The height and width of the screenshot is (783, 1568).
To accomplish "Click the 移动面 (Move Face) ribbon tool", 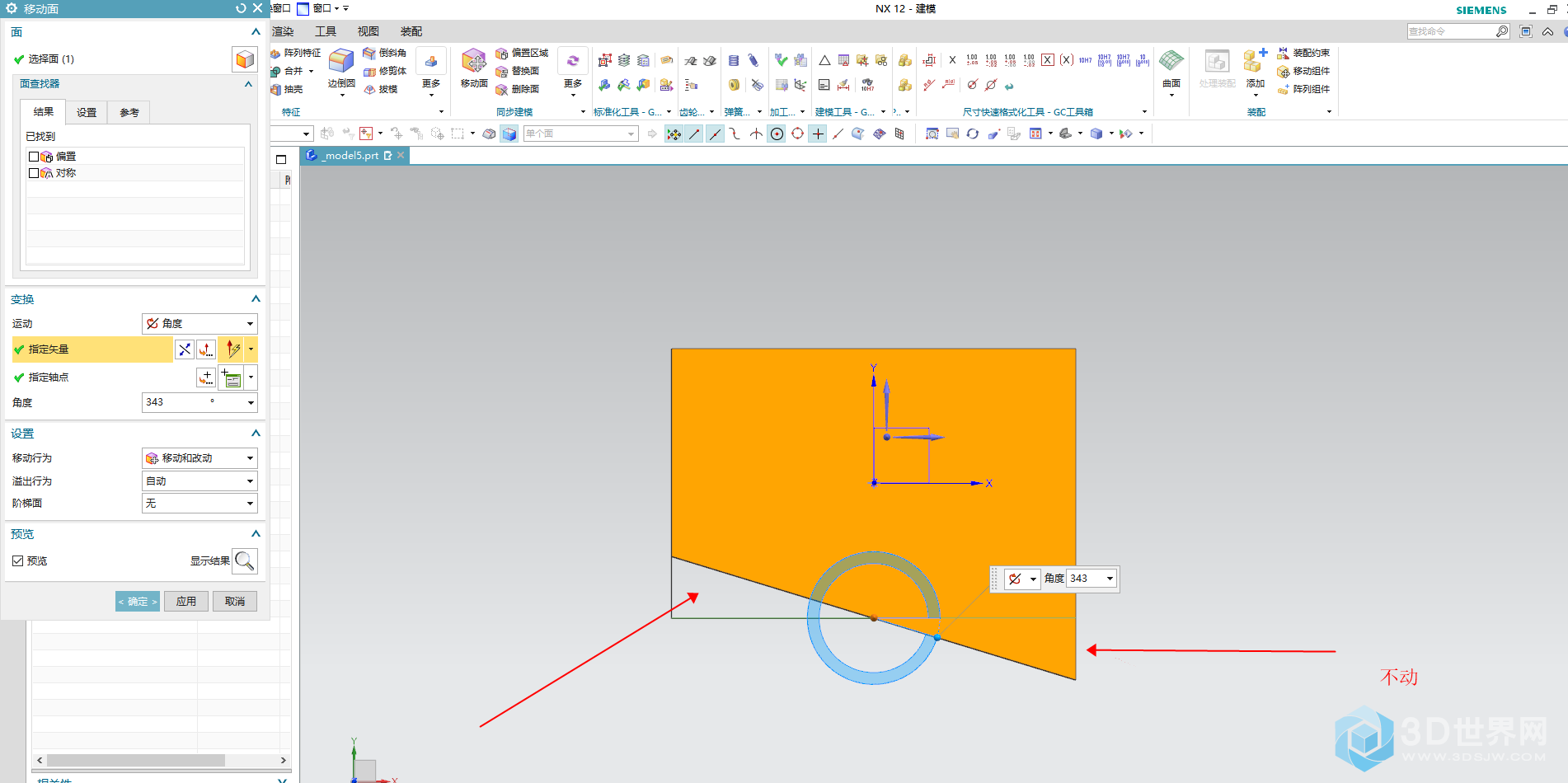I will [474, 68].
